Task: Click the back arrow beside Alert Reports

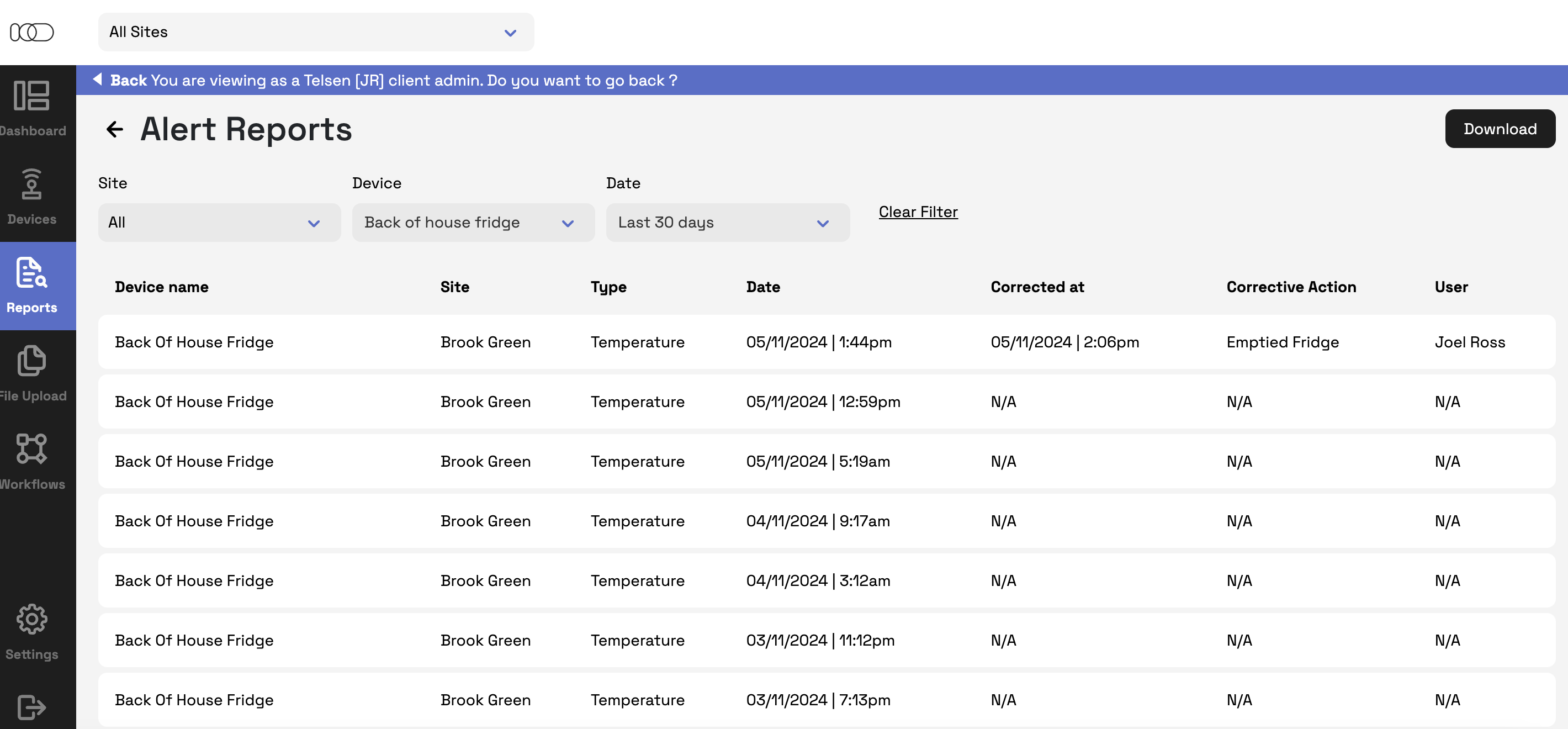Action: (x=114, y=129)
